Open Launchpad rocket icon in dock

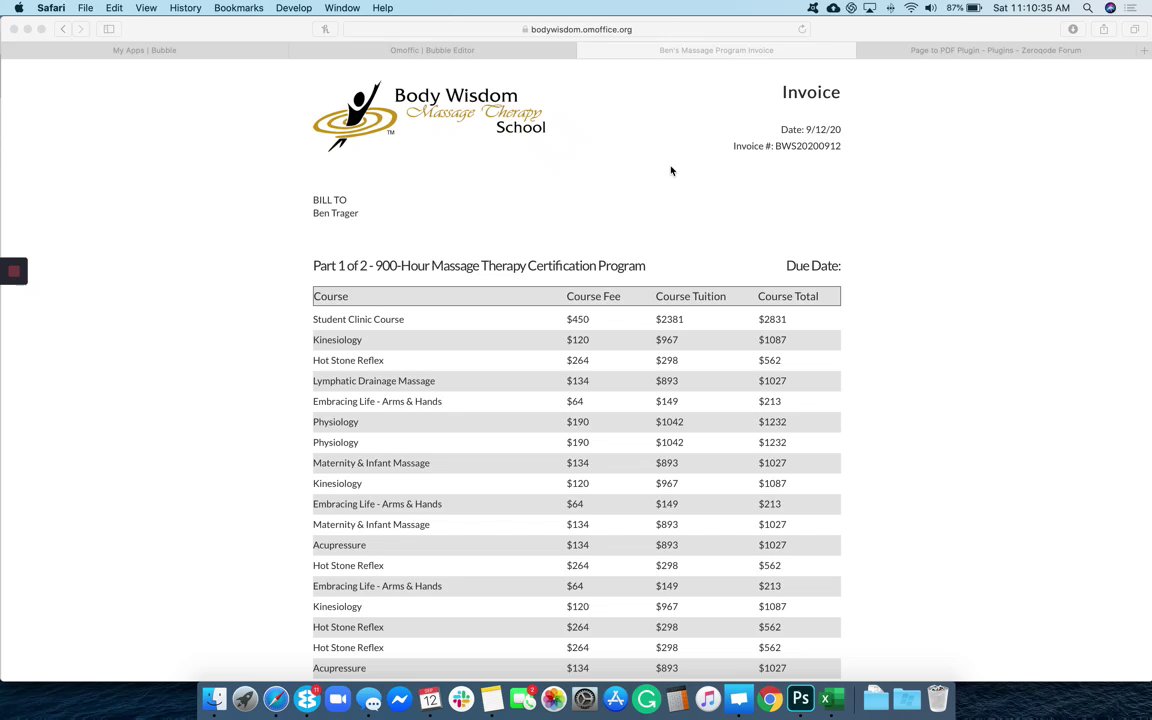click(245, 699)
